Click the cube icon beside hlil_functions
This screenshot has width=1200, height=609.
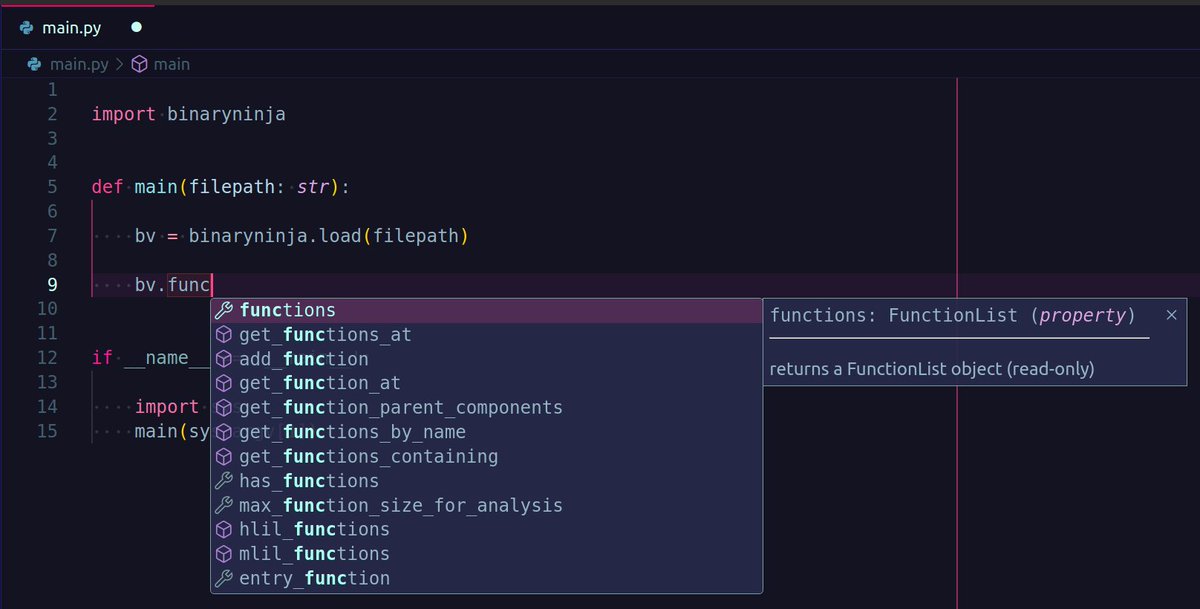[x=224, y=530]
